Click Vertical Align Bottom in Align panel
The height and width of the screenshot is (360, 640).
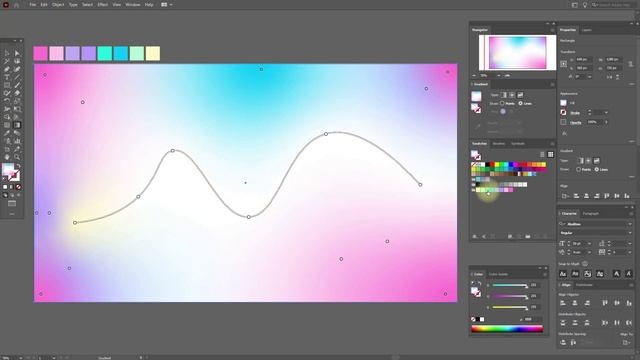pos(629,303)
